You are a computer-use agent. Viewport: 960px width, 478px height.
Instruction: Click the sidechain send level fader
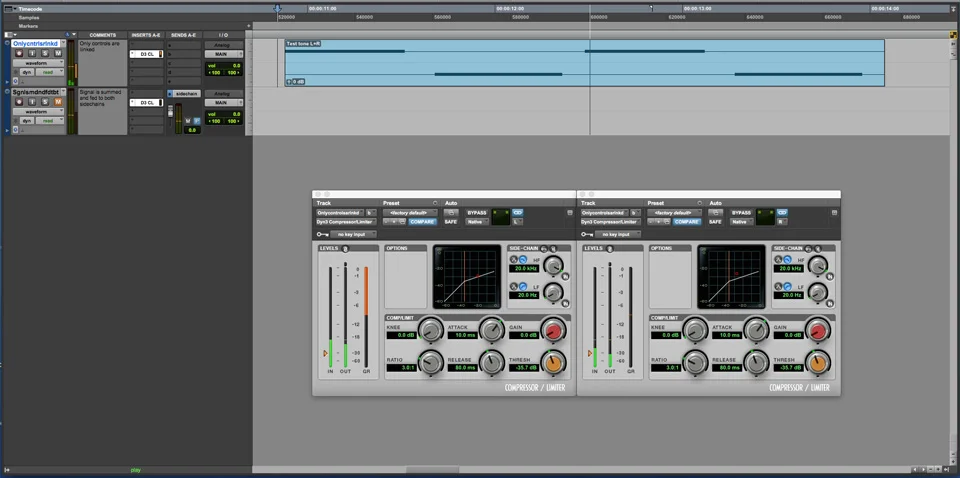coord(170,113)
